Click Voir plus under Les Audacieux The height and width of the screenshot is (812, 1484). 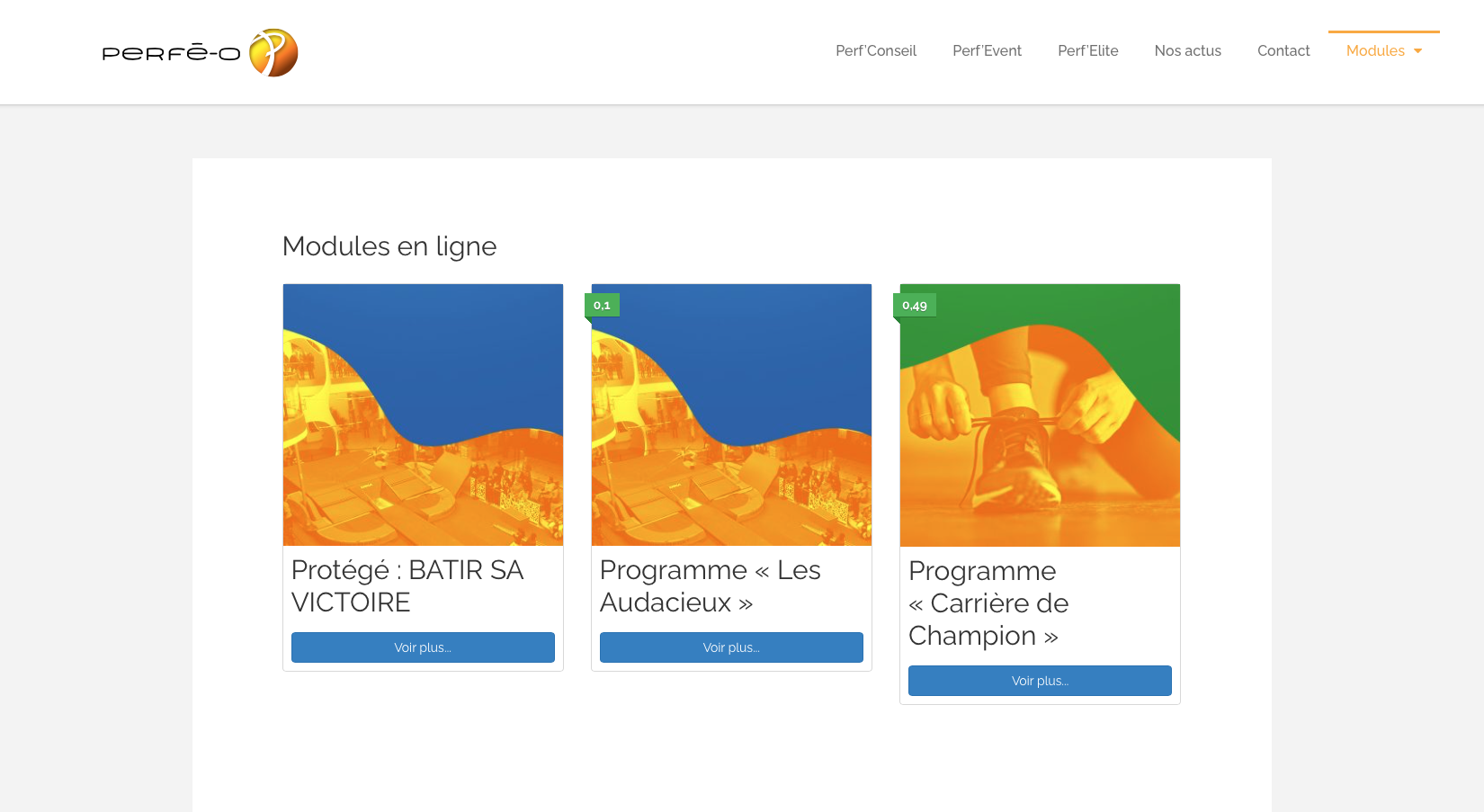(731, 647)
